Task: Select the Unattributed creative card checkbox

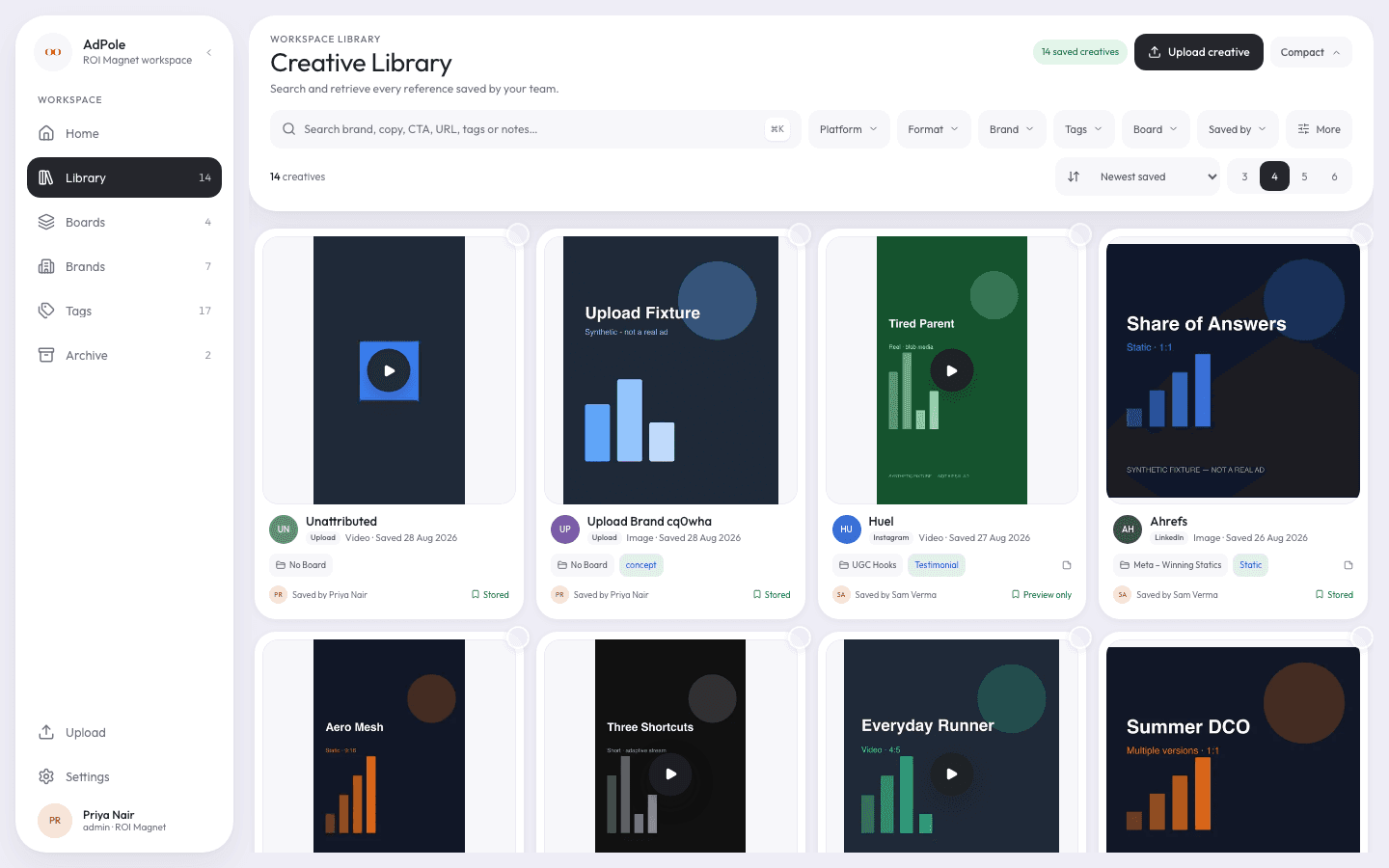Action: click(518, 233)
